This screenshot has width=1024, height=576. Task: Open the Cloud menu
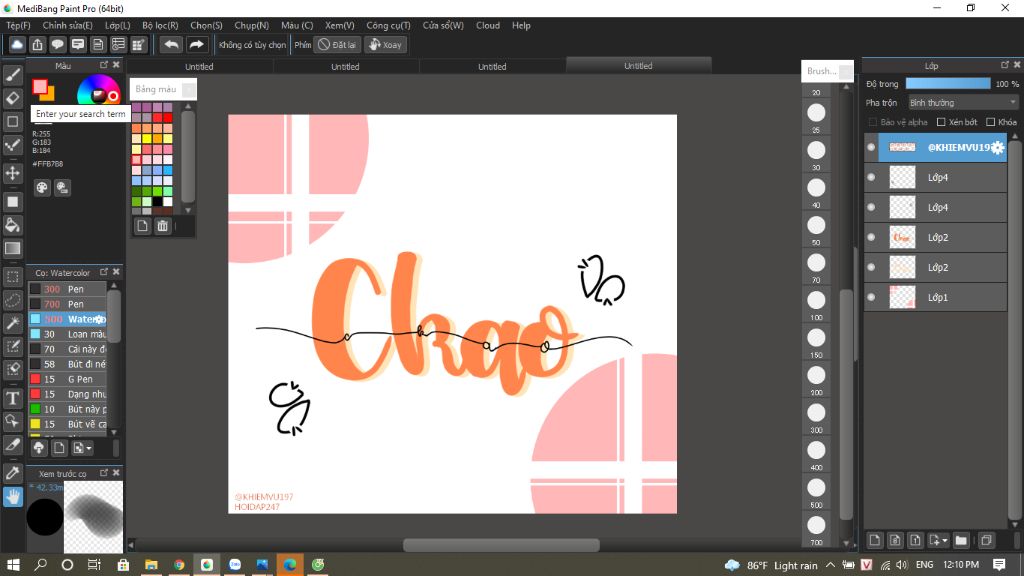click(488, 25)
